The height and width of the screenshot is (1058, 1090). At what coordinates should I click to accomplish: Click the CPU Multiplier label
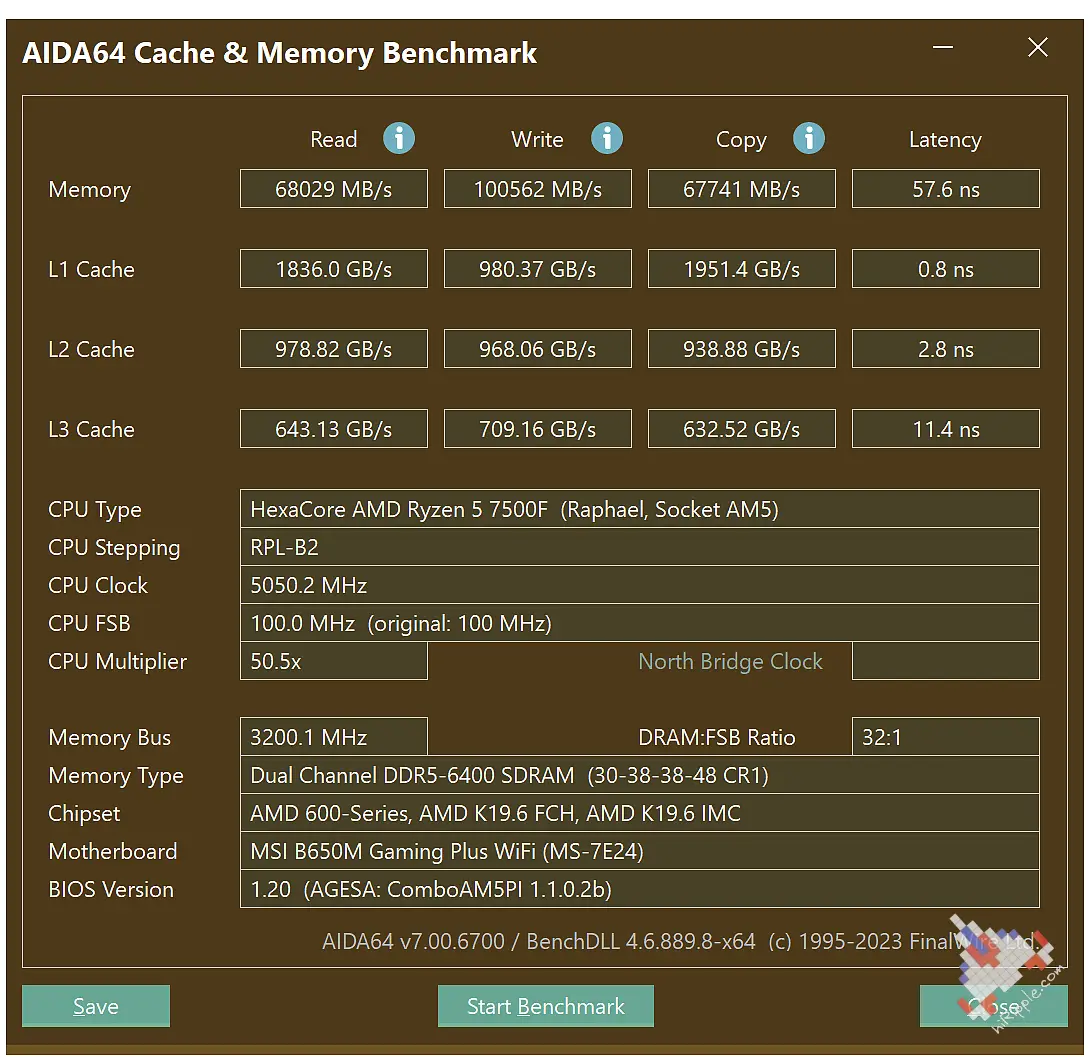coord(117,661)
